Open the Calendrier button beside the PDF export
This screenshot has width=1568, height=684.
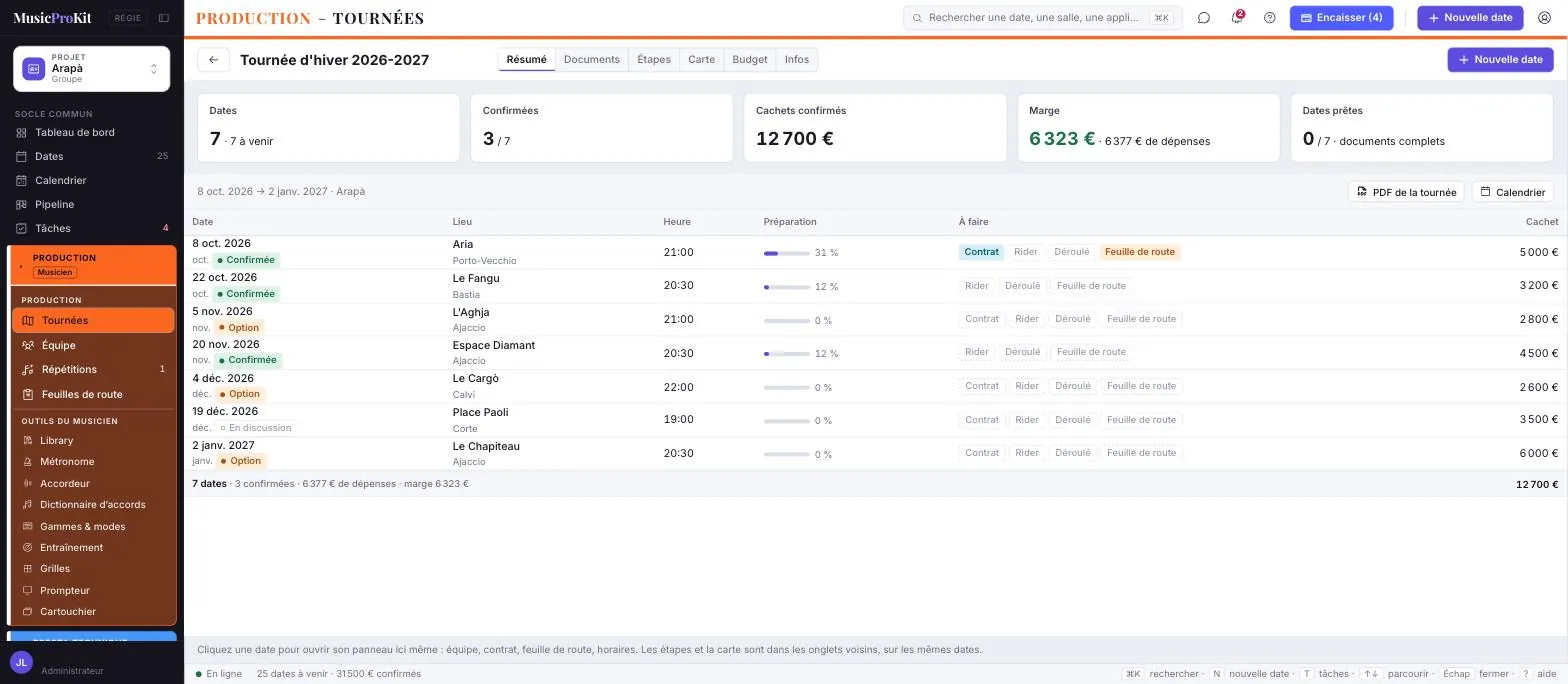click(1512, 192)
